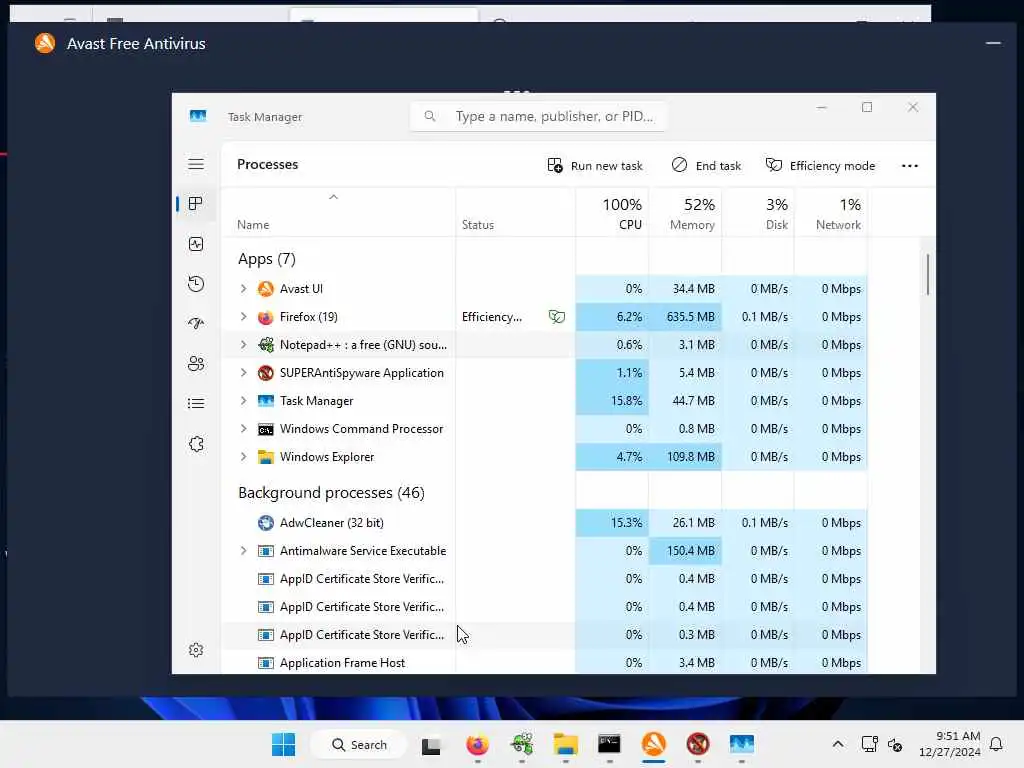Open taskbar Search box
The image size is (1024, 768).
pyautogui.click(x=359, y=744)
